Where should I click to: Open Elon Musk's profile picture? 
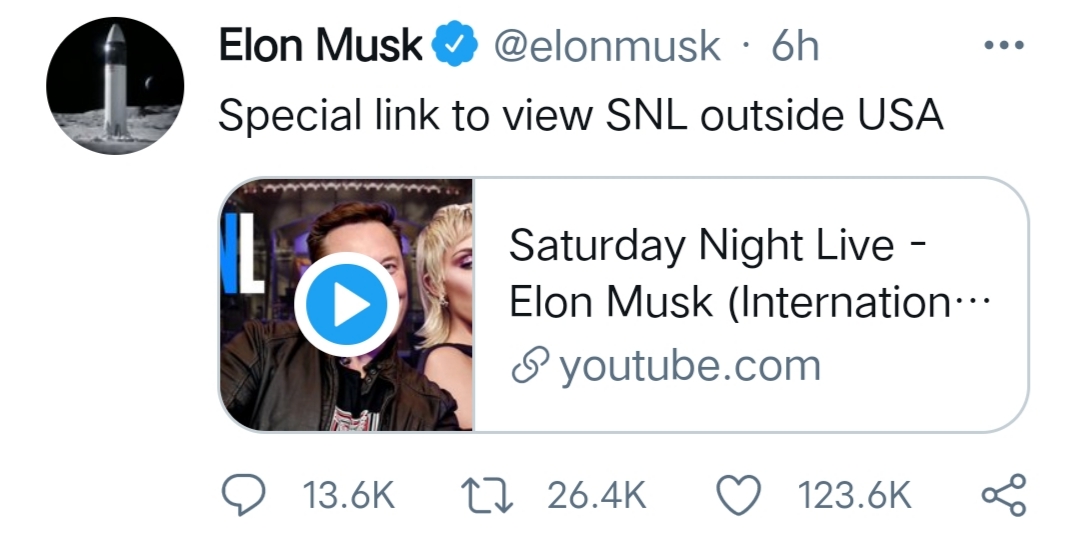point(115,86)
